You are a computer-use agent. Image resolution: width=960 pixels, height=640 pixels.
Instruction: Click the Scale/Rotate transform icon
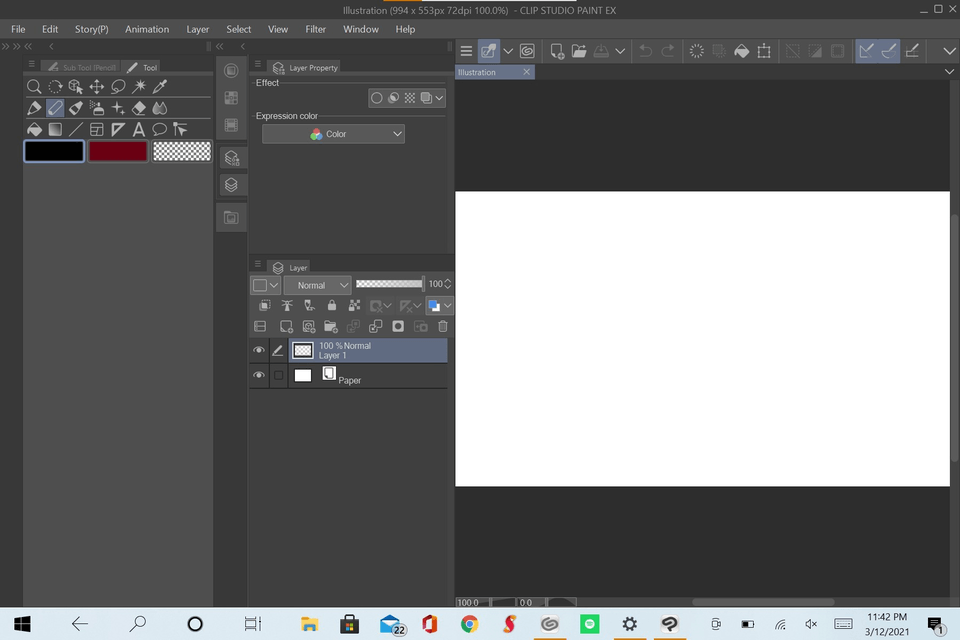(x=764, y=51)
